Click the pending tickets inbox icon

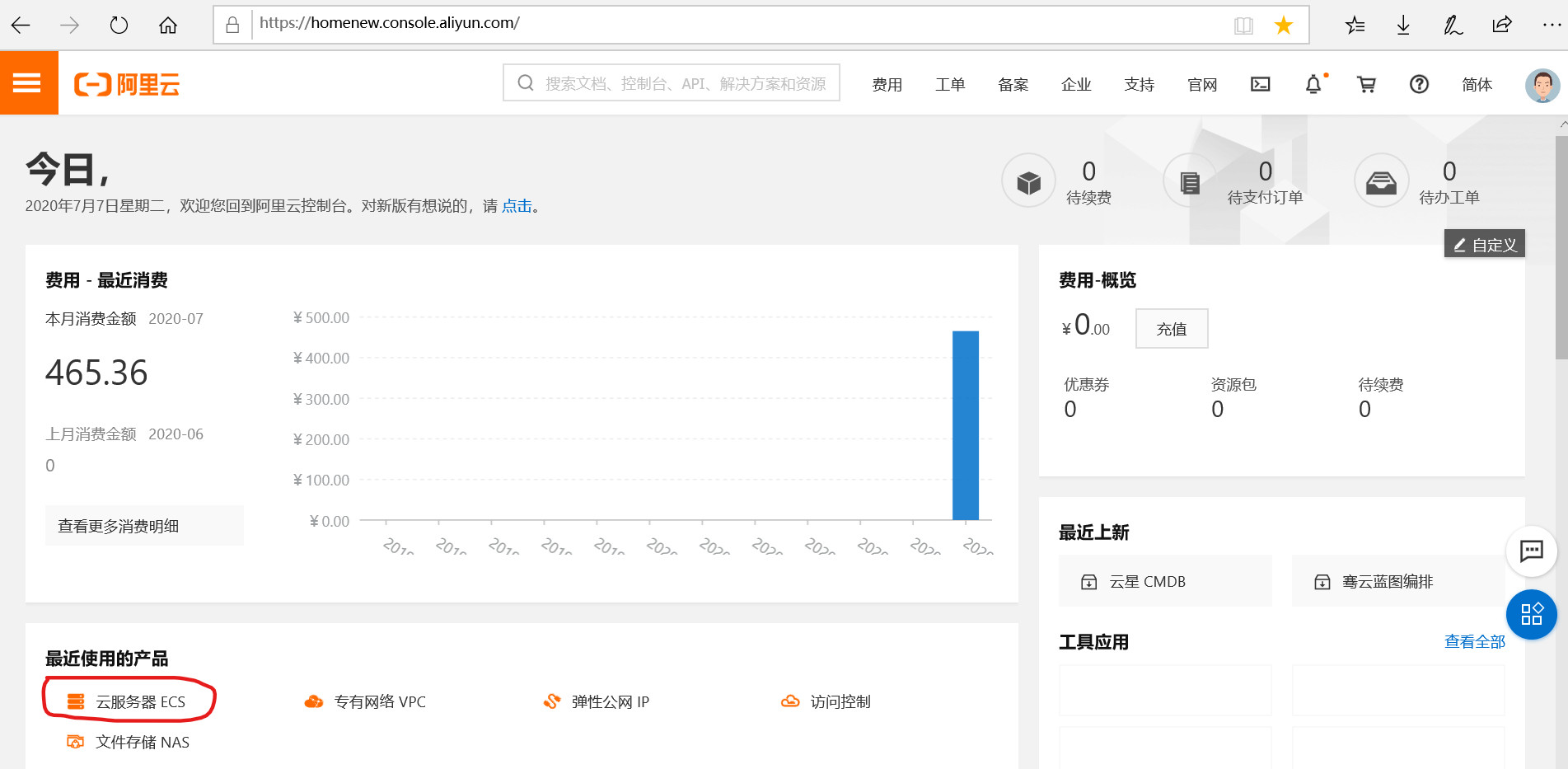tap(1382, 181)
